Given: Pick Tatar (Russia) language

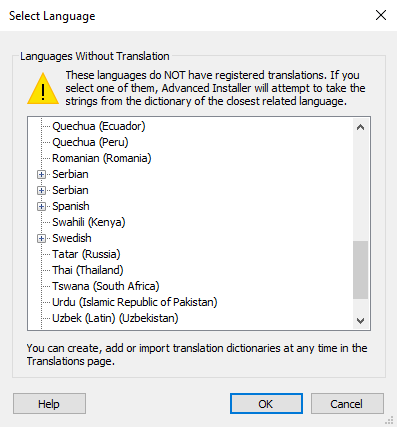Looking at the screenshot, I should point(86,254).
